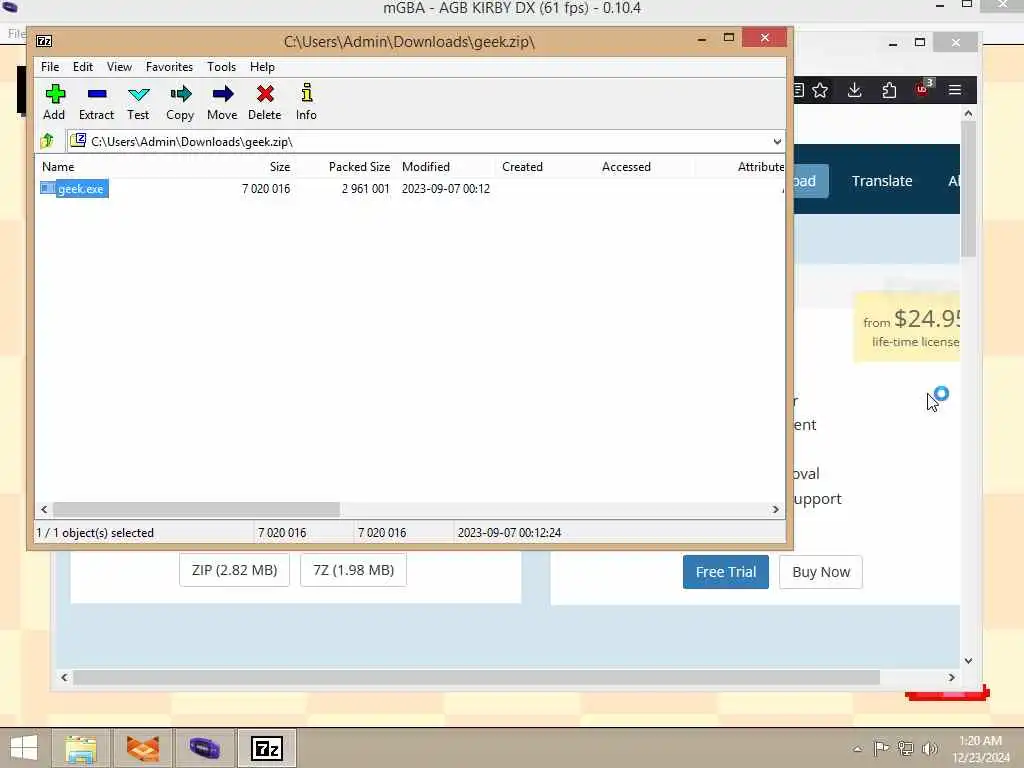Click 7-Zip horizontal scrollbar thumb
Viewport: 1024px width, 768px height.
pyautogui.click(x=196, y=509)
